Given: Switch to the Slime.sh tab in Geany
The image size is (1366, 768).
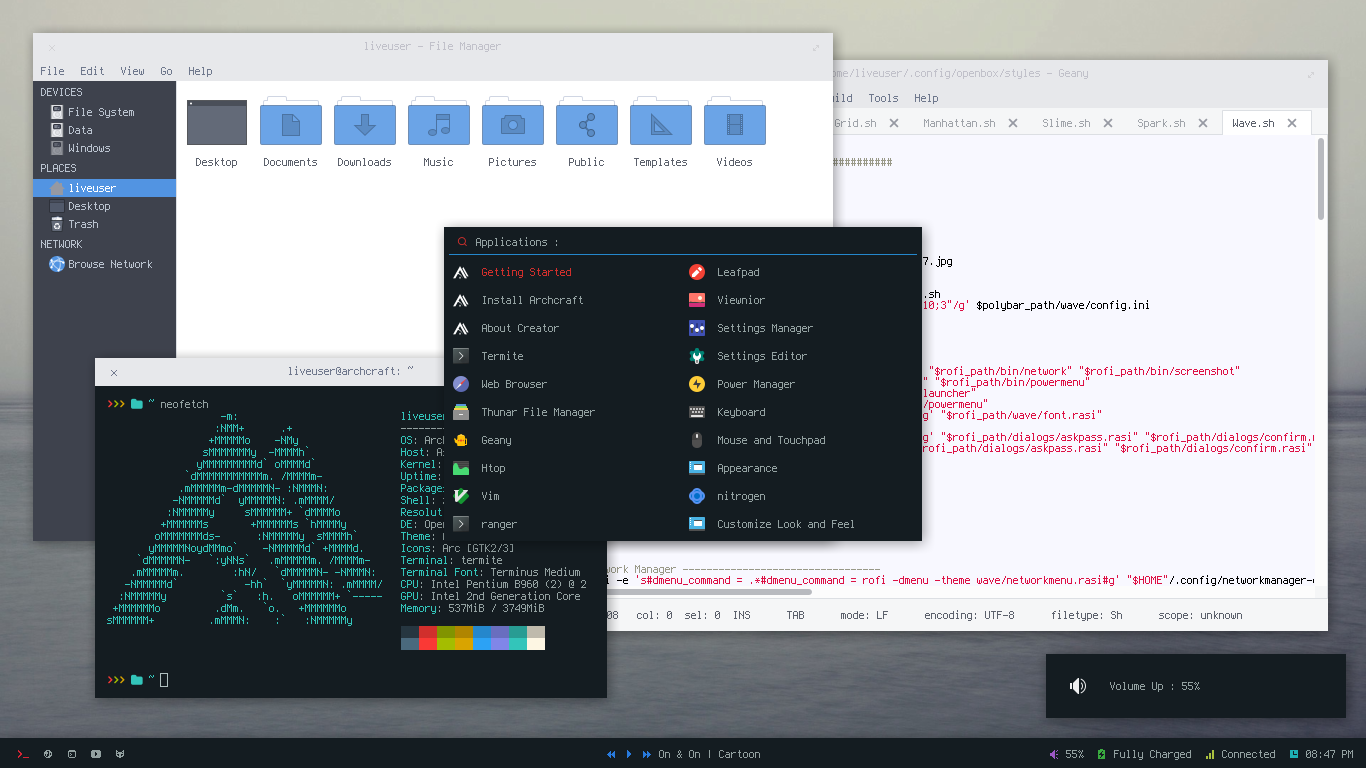Looking at the screenshot, I should [x=1066, y=123].
